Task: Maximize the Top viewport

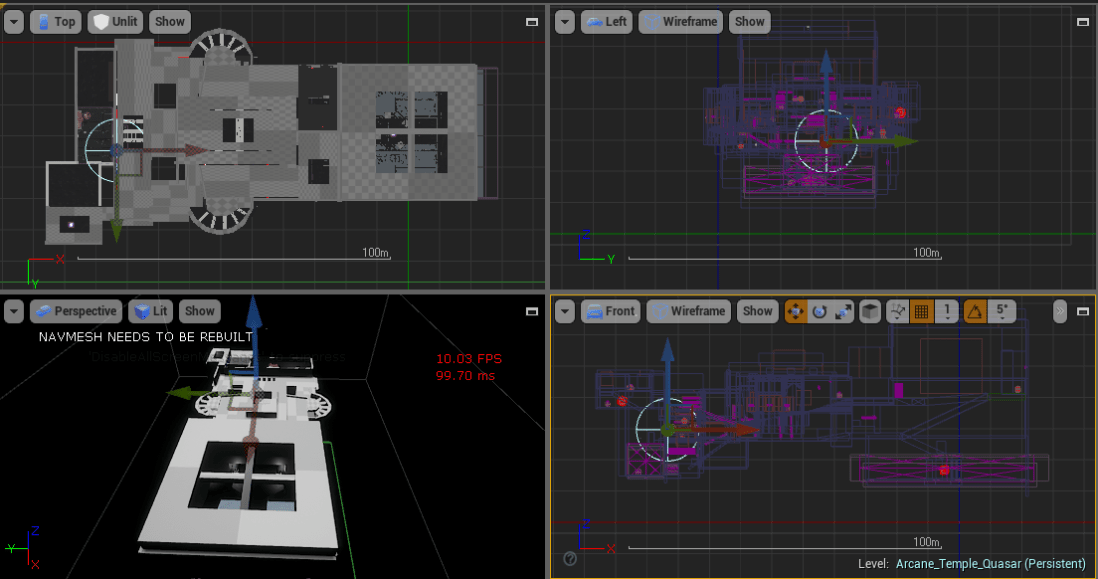Action: (531, 22)
